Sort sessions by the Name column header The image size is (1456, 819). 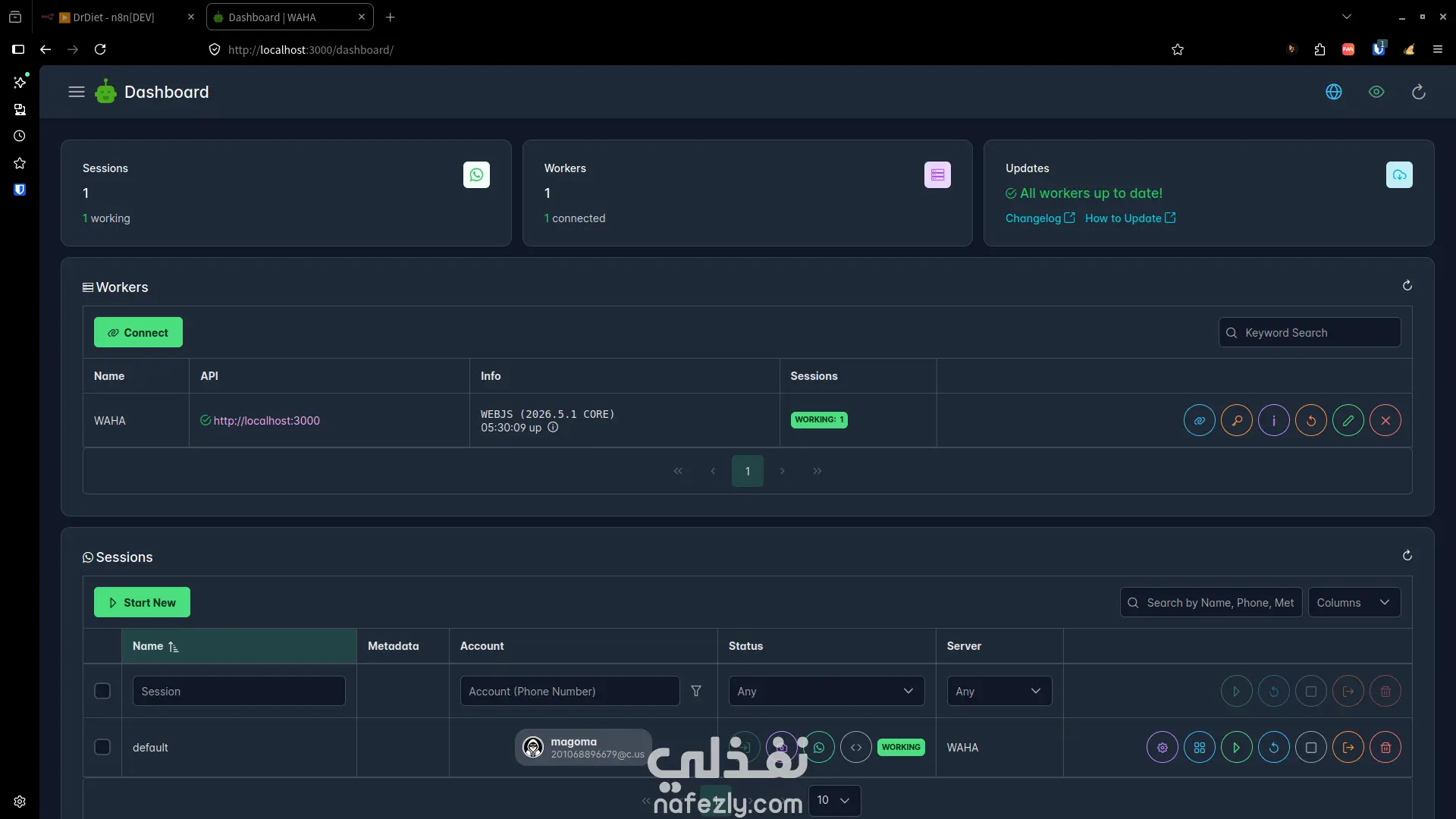coord(239,646)
